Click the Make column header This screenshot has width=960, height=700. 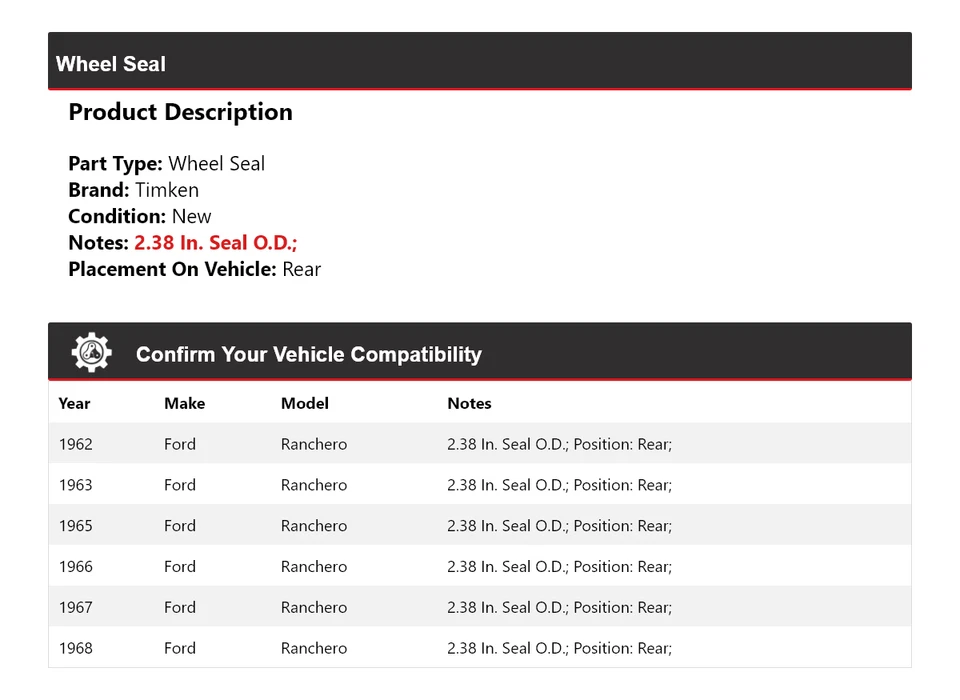[184, 403]
